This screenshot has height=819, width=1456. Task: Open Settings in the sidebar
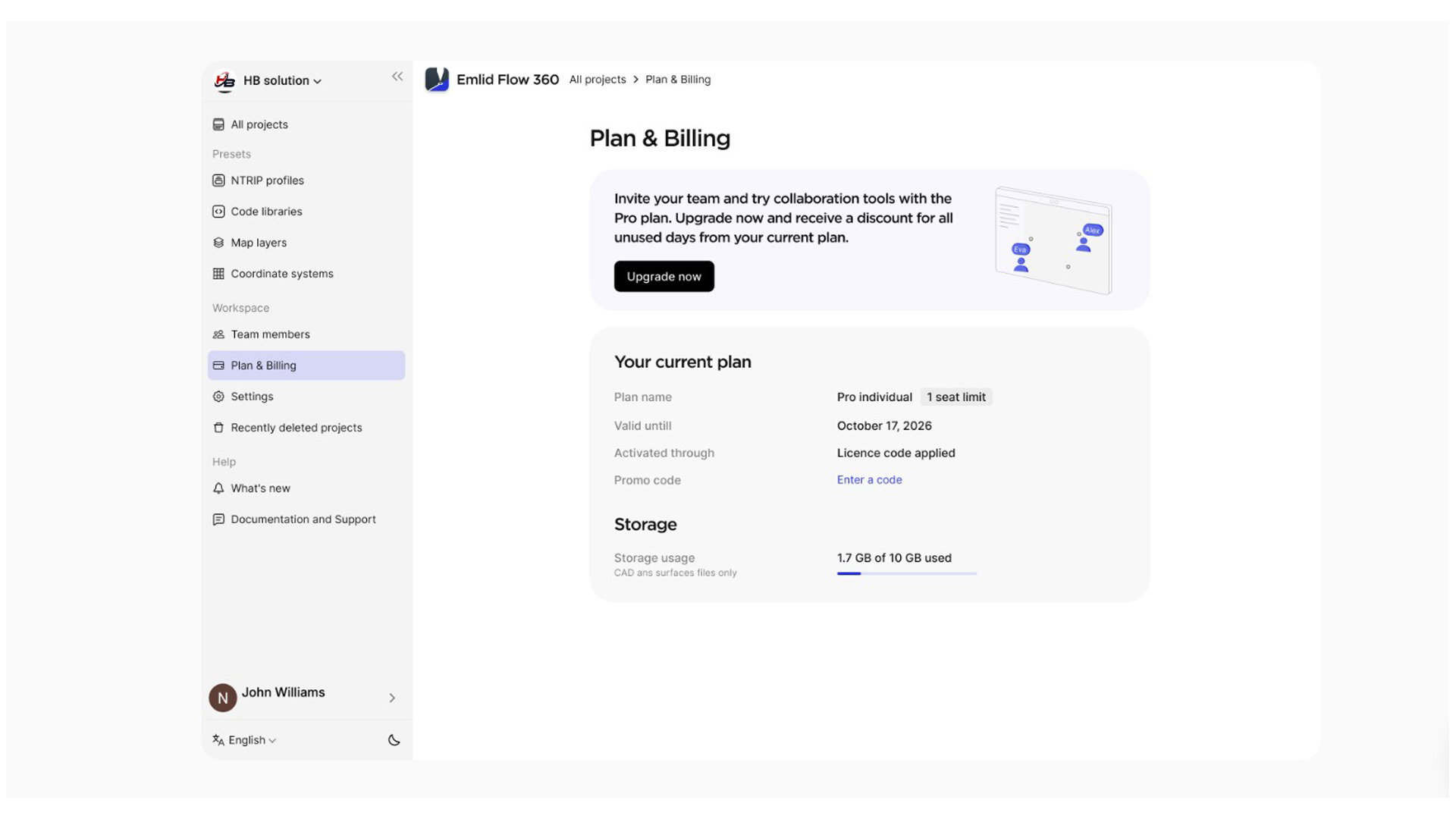click(x=252, y=397)
